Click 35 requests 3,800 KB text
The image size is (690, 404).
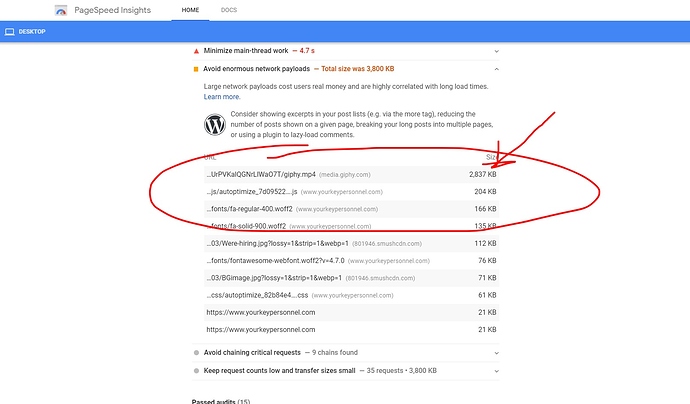[x=401, y=371]
